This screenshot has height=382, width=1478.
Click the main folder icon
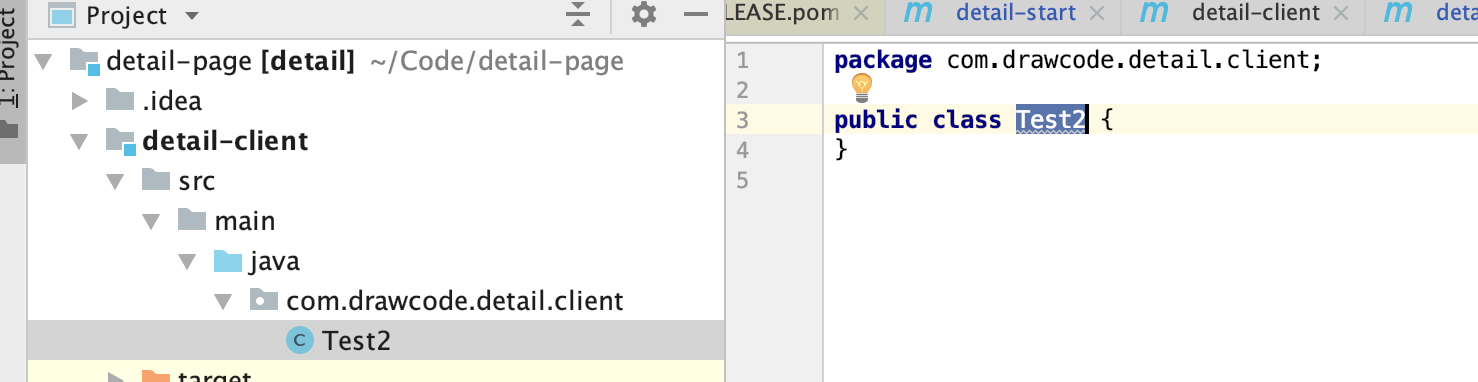(192, 220)
